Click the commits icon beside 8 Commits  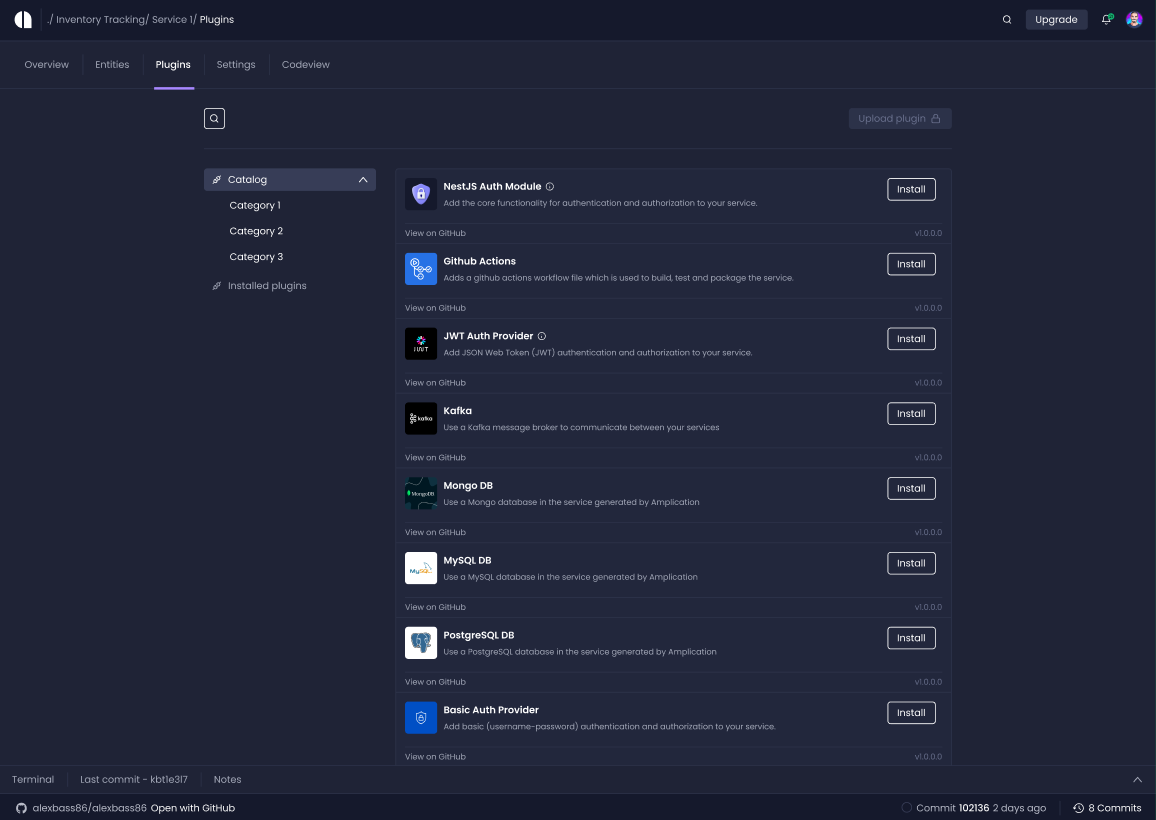click(x=1078, y=807)
